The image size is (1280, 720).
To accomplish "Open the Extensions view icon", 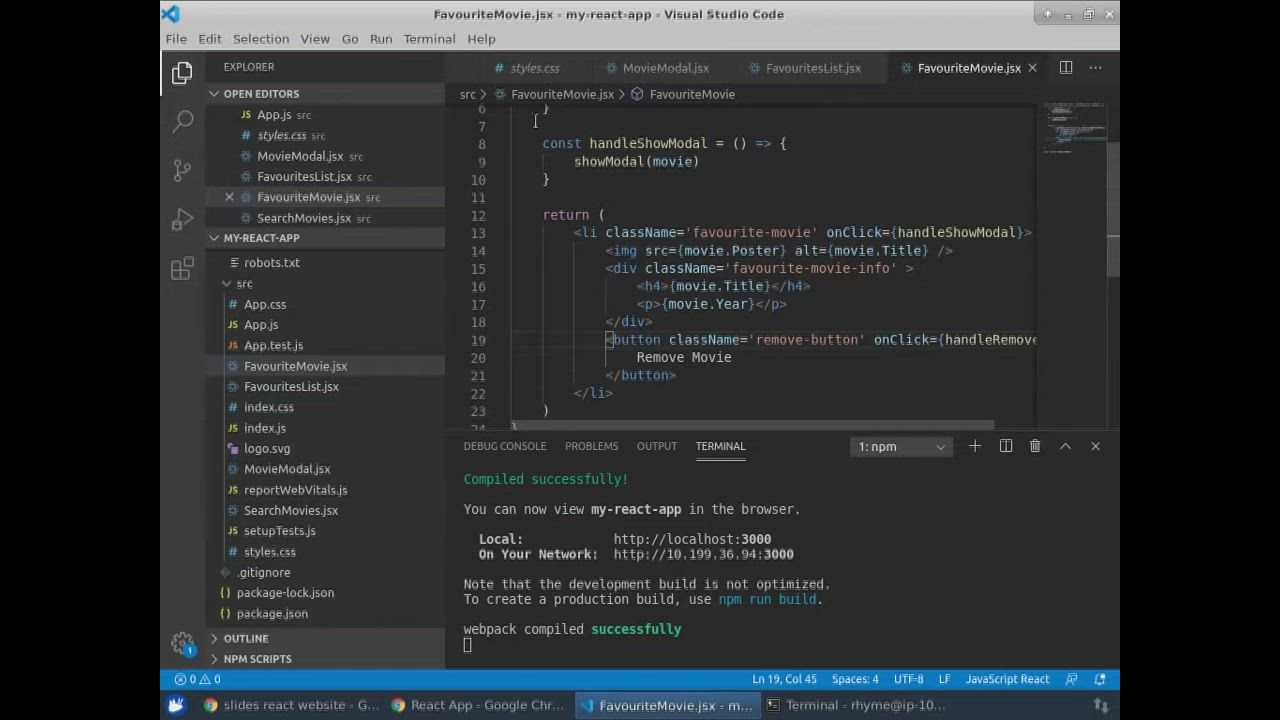I will coord(182,268).
